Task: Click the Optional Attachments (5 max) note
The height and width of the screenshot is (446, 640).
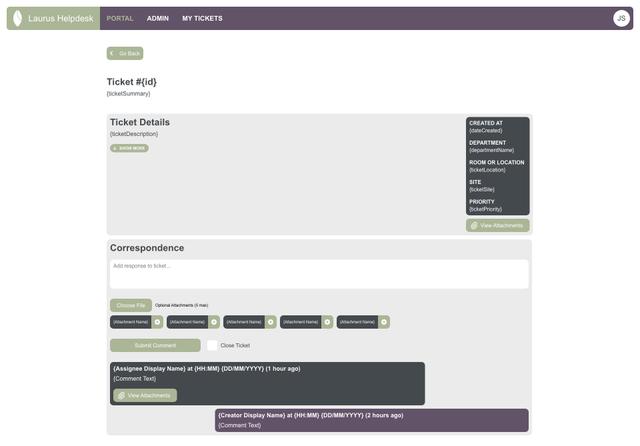Action: tap(182, 305)
